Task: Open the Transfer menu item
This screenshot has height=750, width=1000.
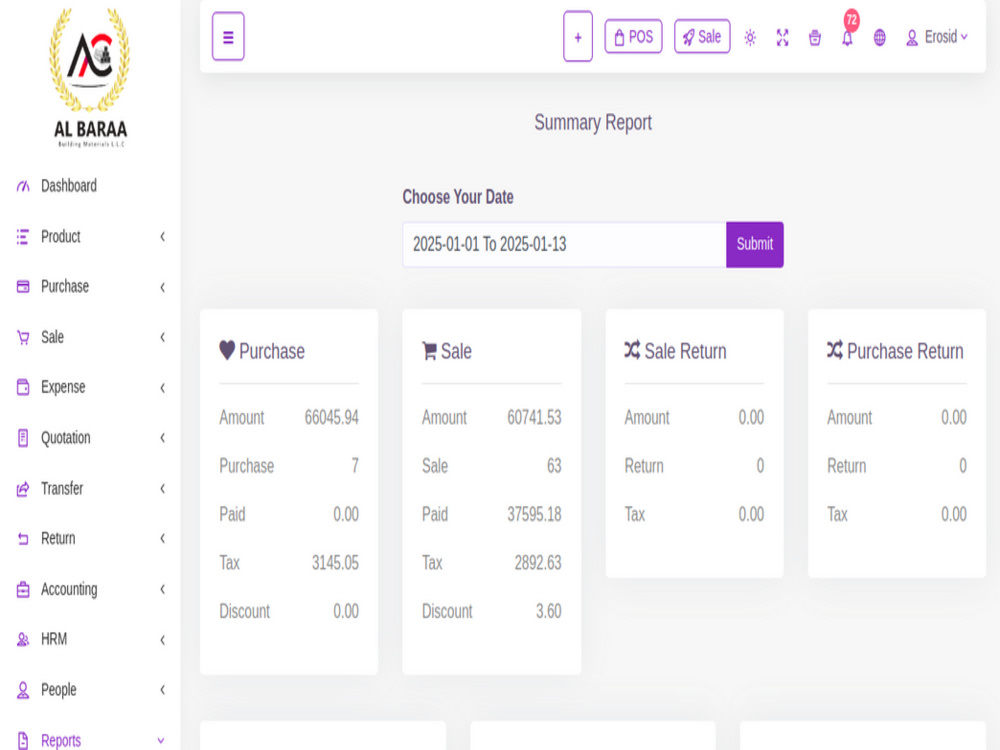Action: click(x=62, y=489)
